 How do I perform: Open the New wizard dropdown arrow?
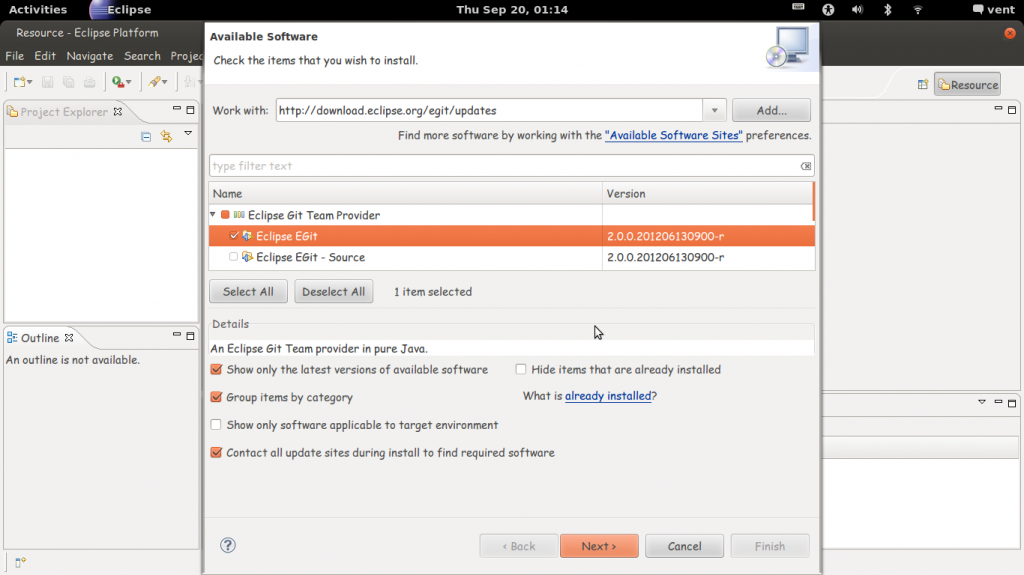[x=30, y=82]
